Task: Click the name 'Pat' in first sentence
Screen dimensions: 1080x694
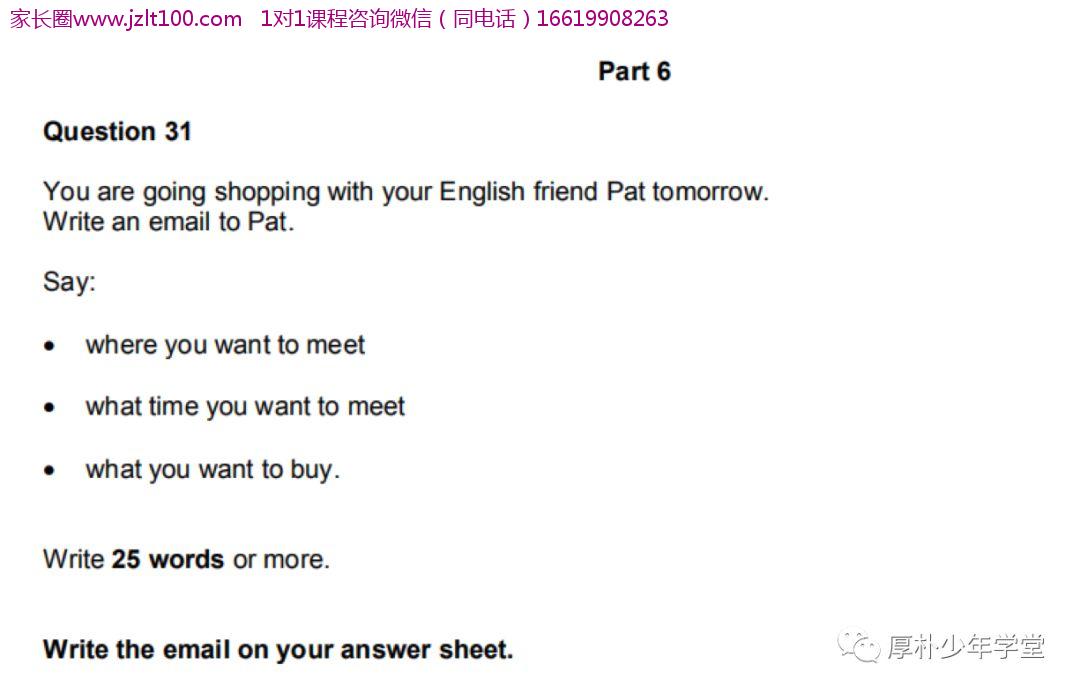Action: [625, 191]
